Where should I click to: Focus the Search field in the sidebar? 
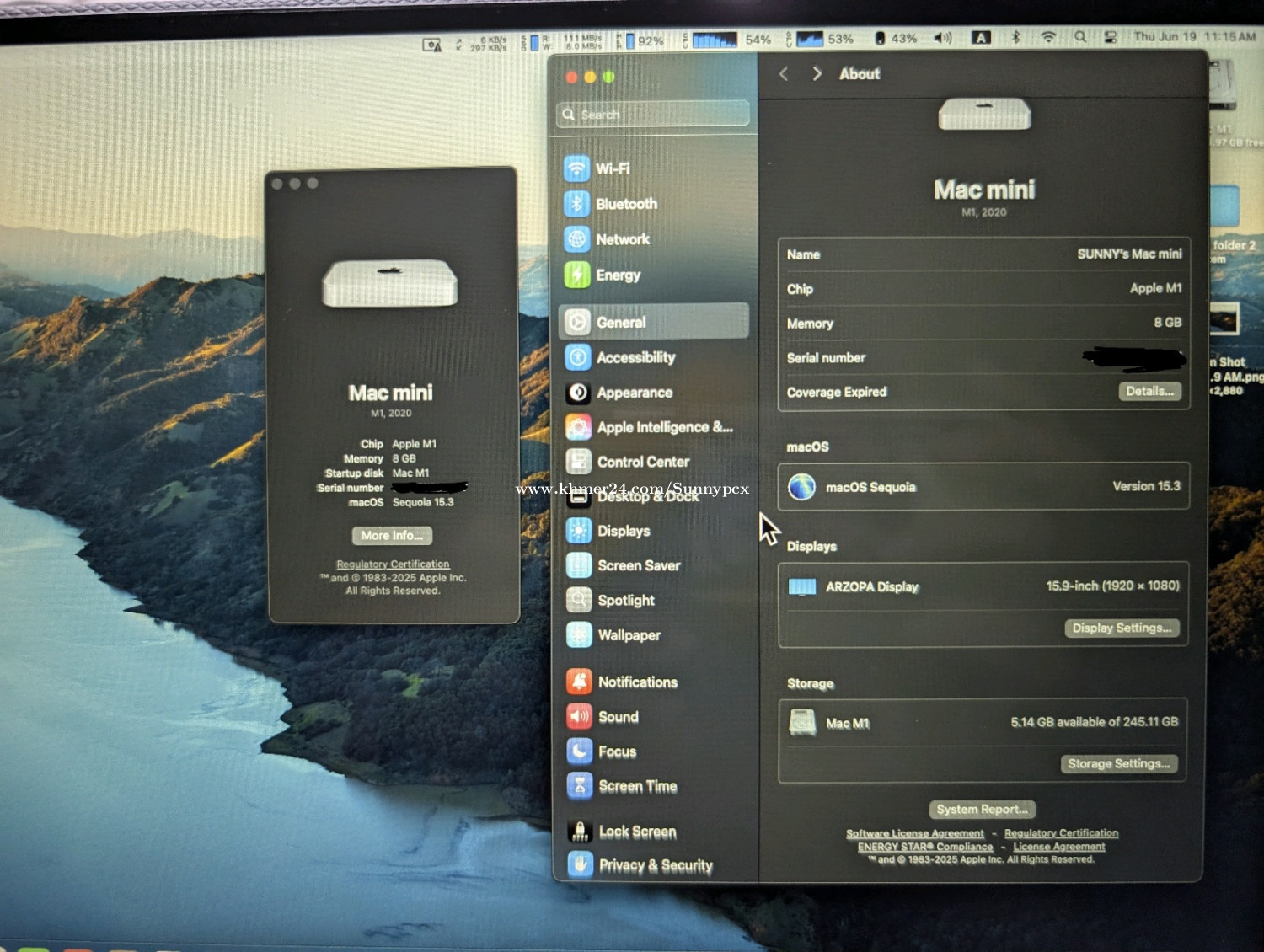tap(653, 114)
